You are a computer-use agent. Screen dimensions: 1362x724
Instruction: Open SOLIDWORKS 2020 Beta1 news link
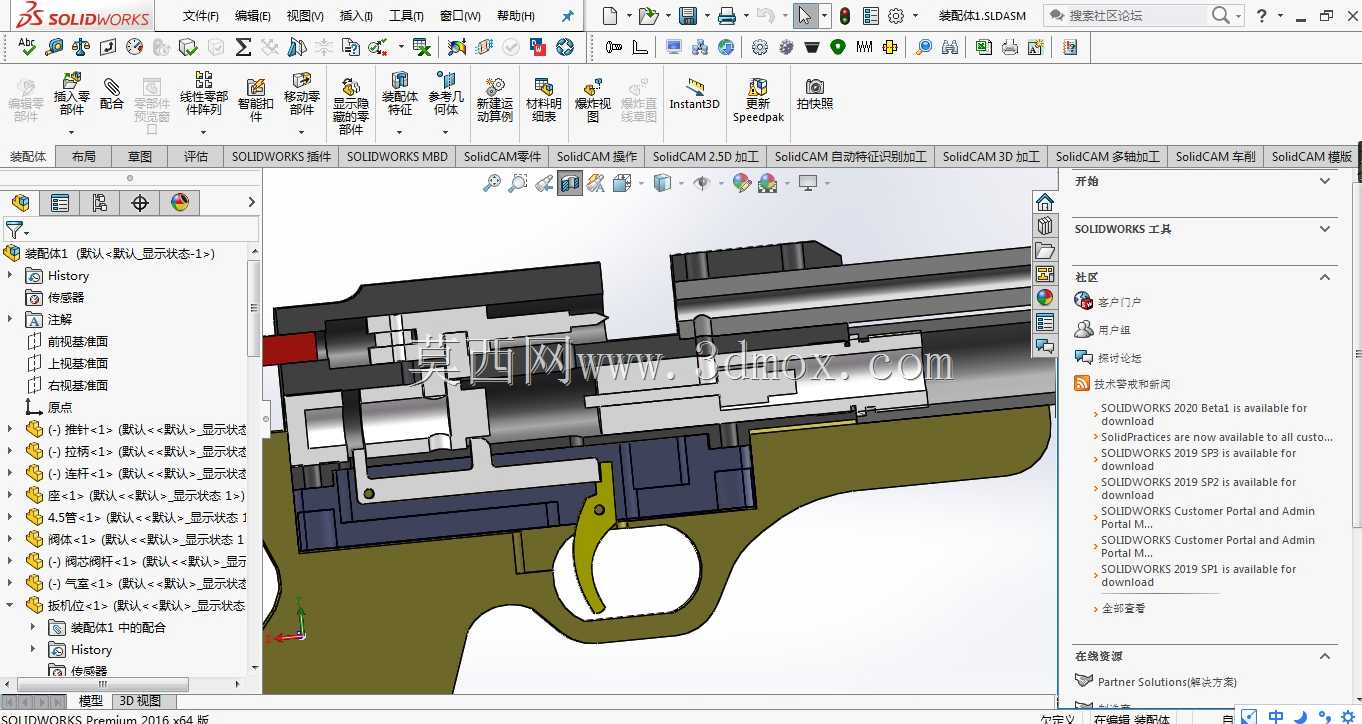[1204, 414]
